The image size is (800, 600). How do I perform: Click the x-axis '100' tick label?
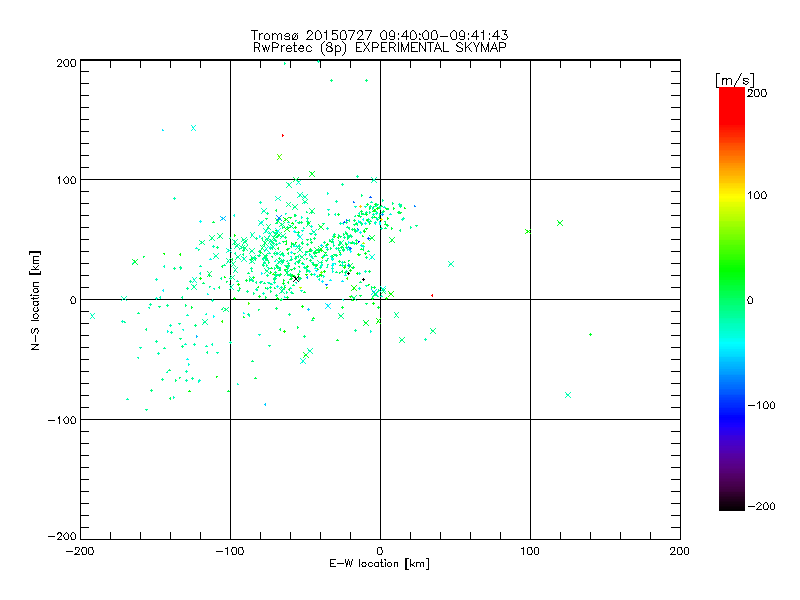click(530, 551)
